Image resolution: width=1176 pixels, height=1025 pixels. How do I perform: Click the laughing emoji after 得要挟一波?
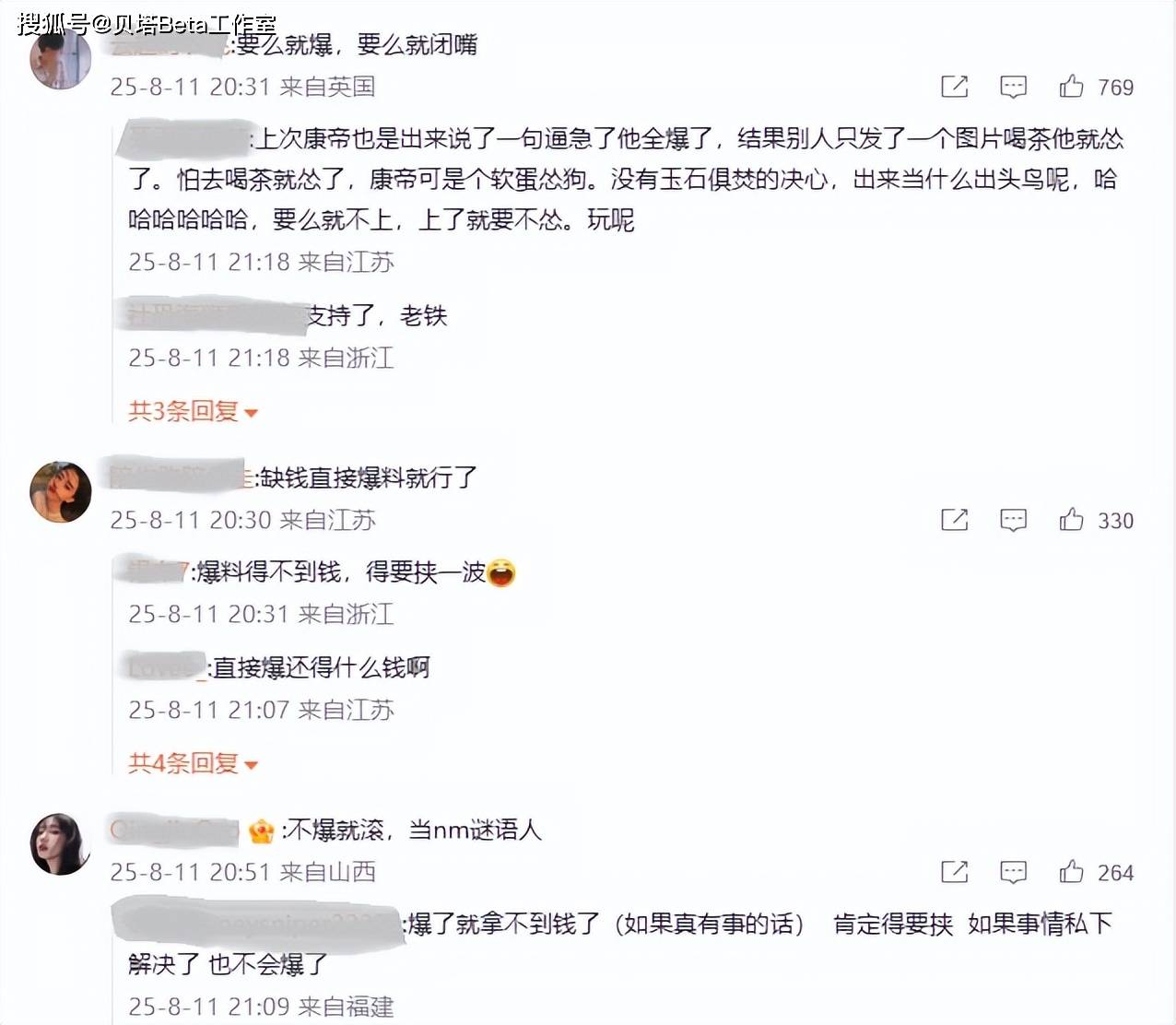[x=500, y=572]
